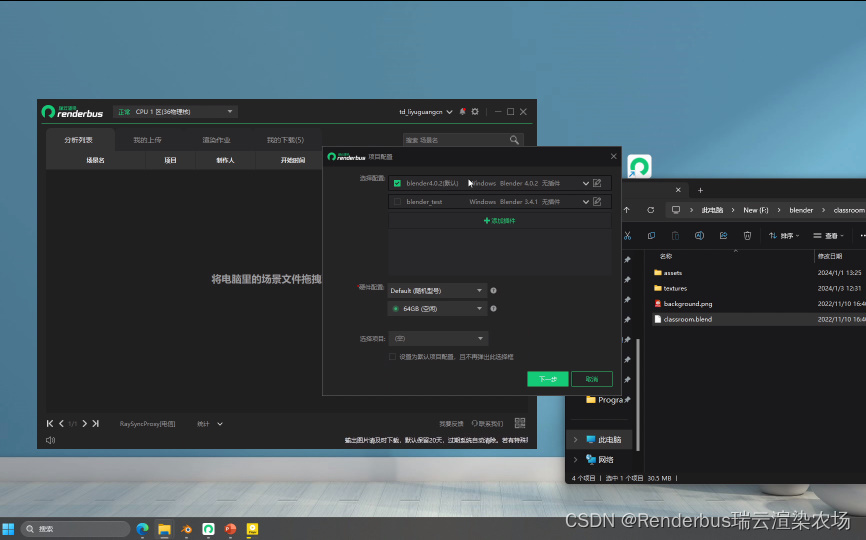Screen dimensions: 866x540
Task: Open the td_liyuguangcn account dropdown
Action: (x=426, y=112)
